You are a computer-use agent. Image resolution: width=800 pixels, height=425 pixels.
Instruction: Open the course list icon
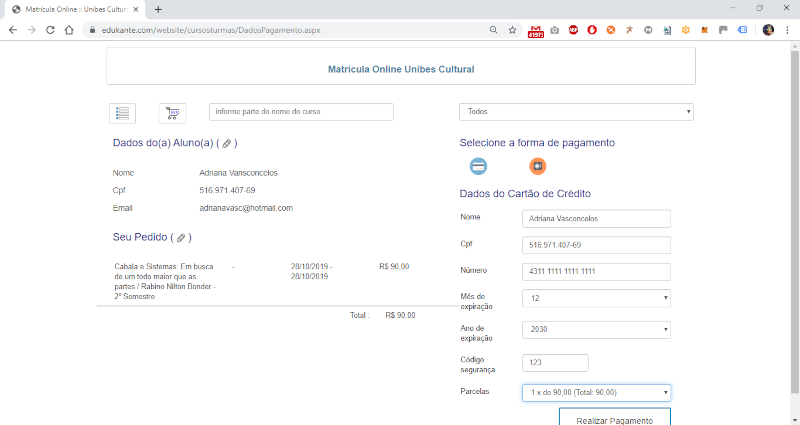point(122,113)
